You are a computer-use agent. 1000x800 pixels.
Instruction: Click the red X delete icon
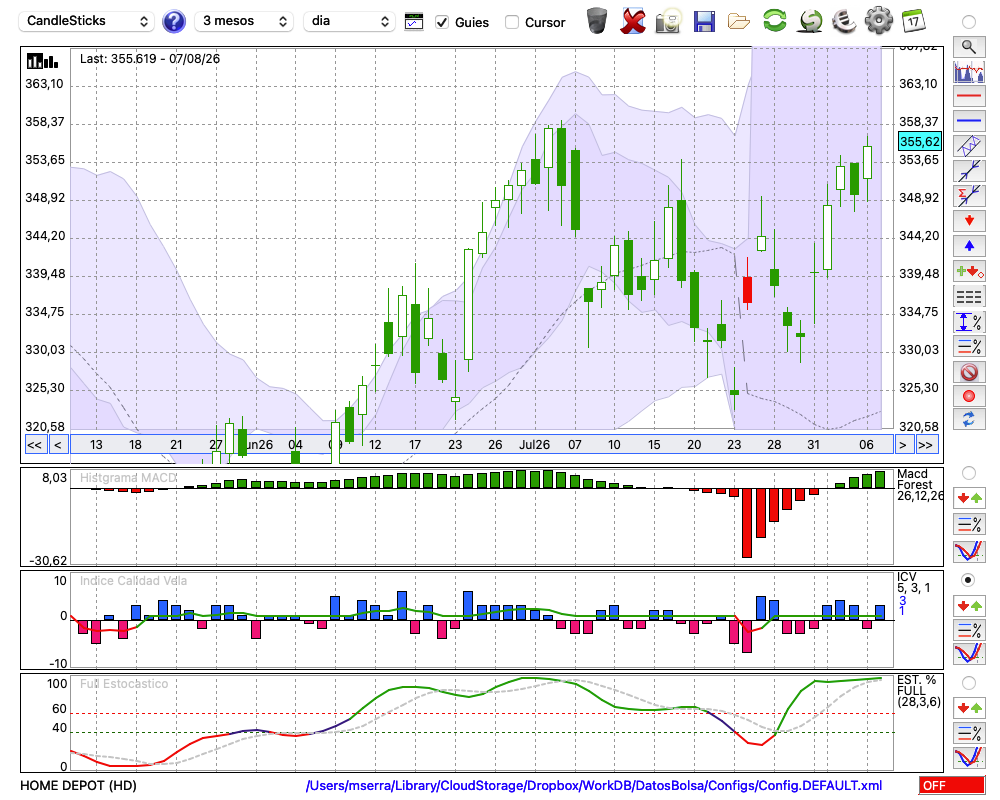633,21
